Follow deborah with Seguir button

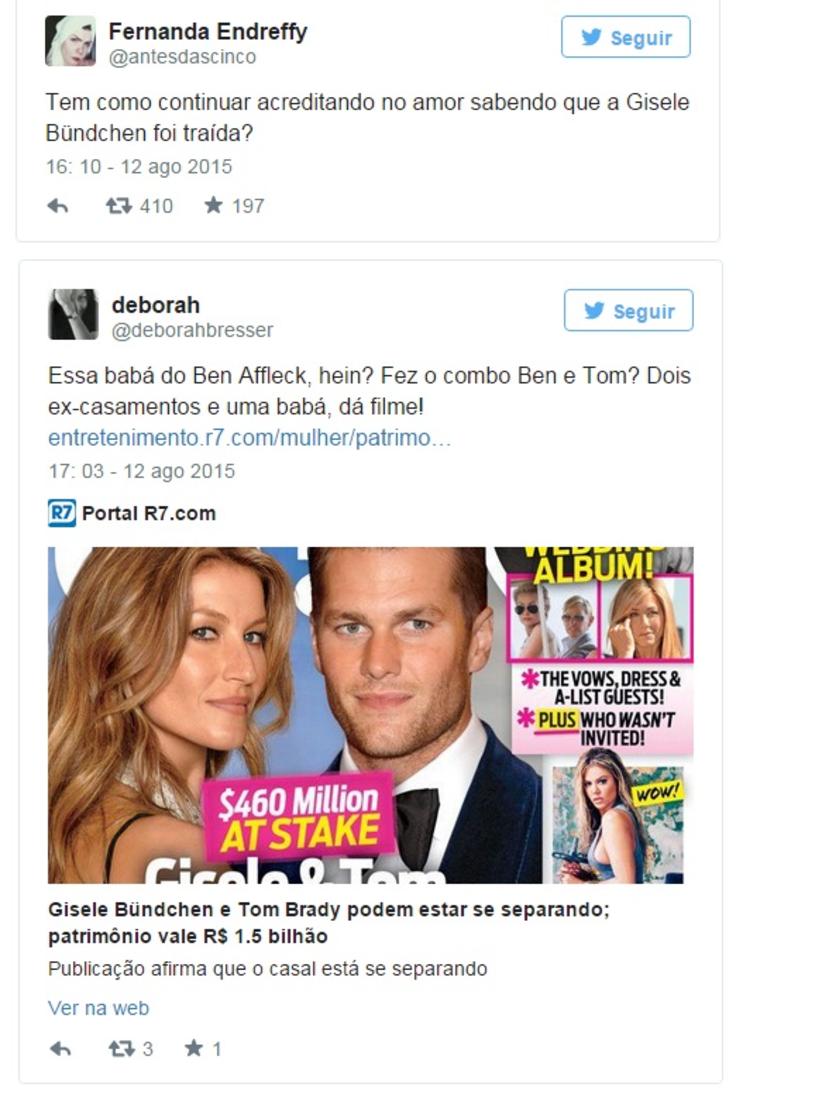point(628,310)
